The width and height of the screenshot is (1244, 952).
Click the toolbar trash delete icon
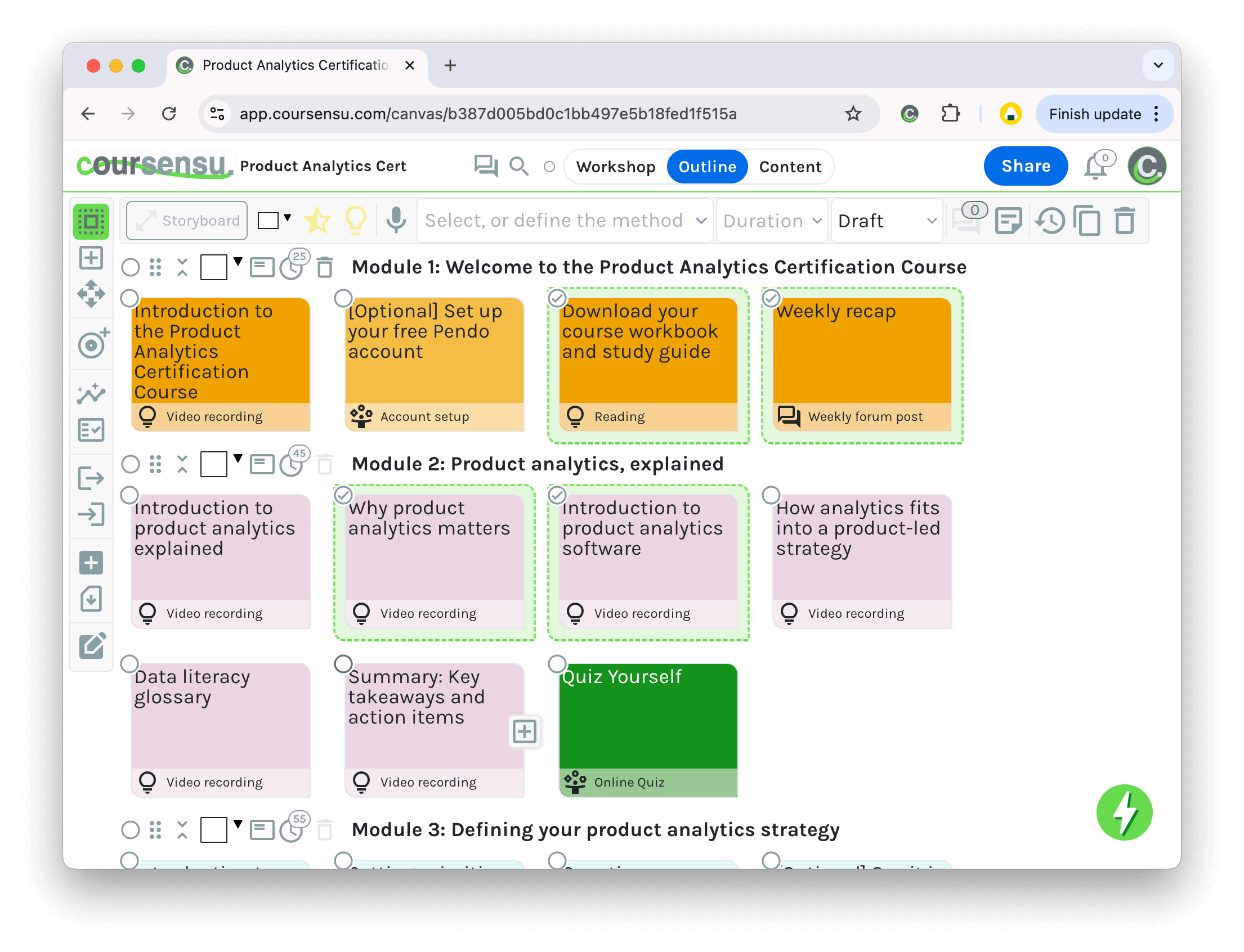[1124, 221]
